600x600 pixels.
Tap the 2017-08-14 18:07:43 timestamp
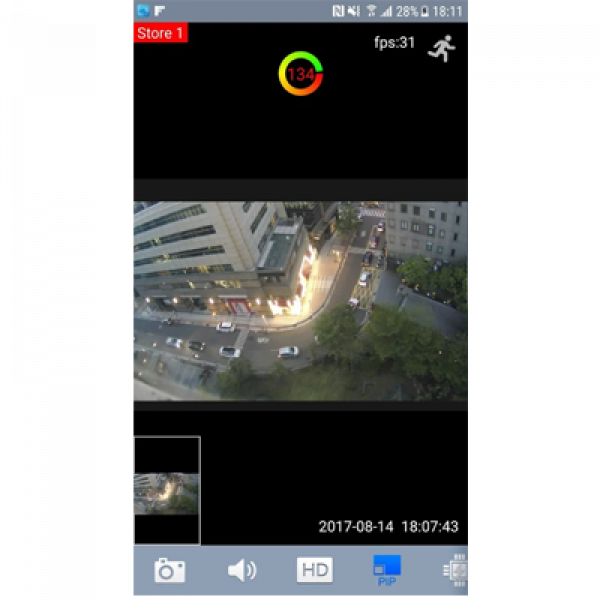[x=388, y=527]
